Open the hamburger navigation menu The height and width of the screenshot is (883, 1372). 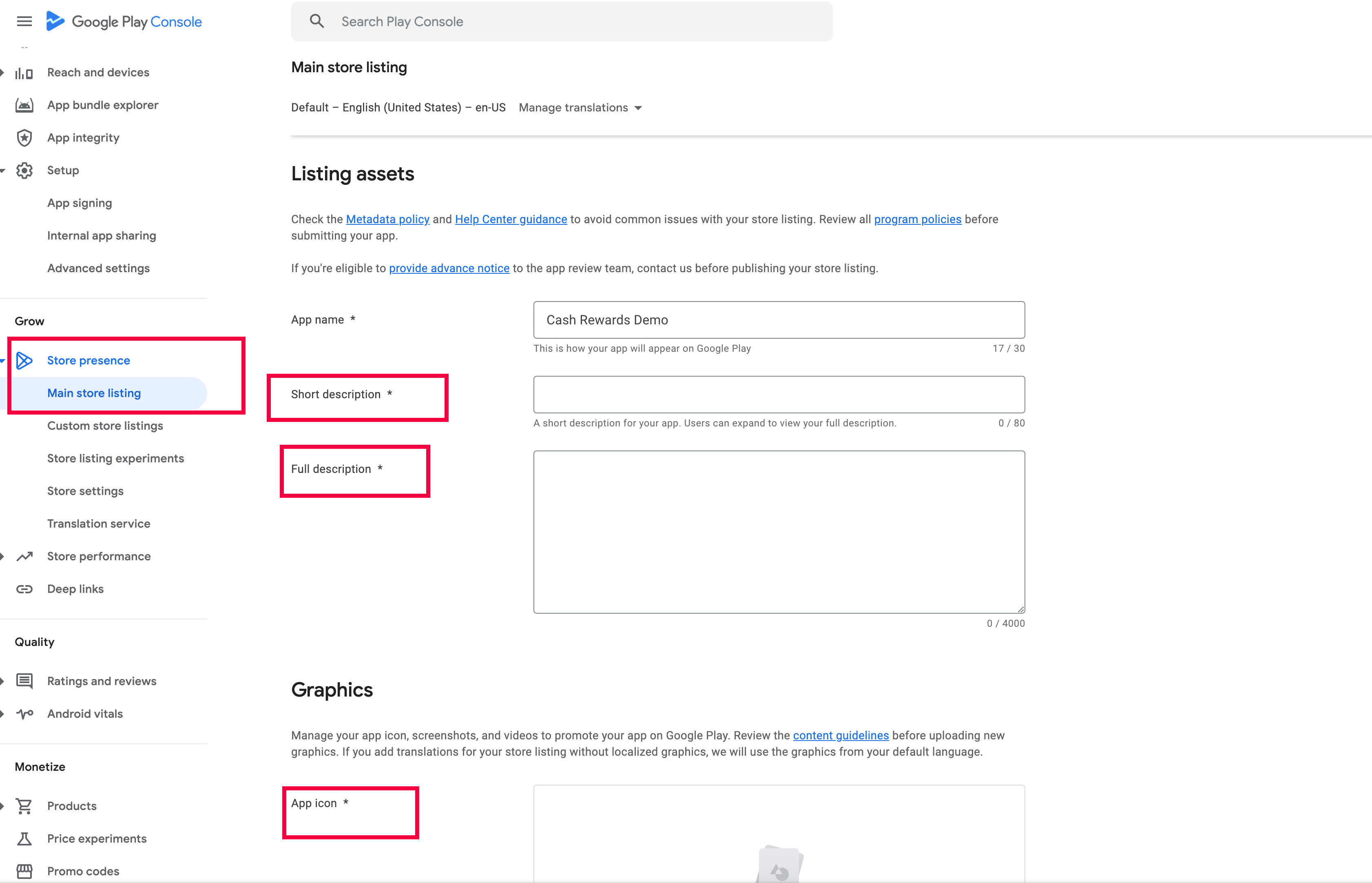tap(24, 22)
